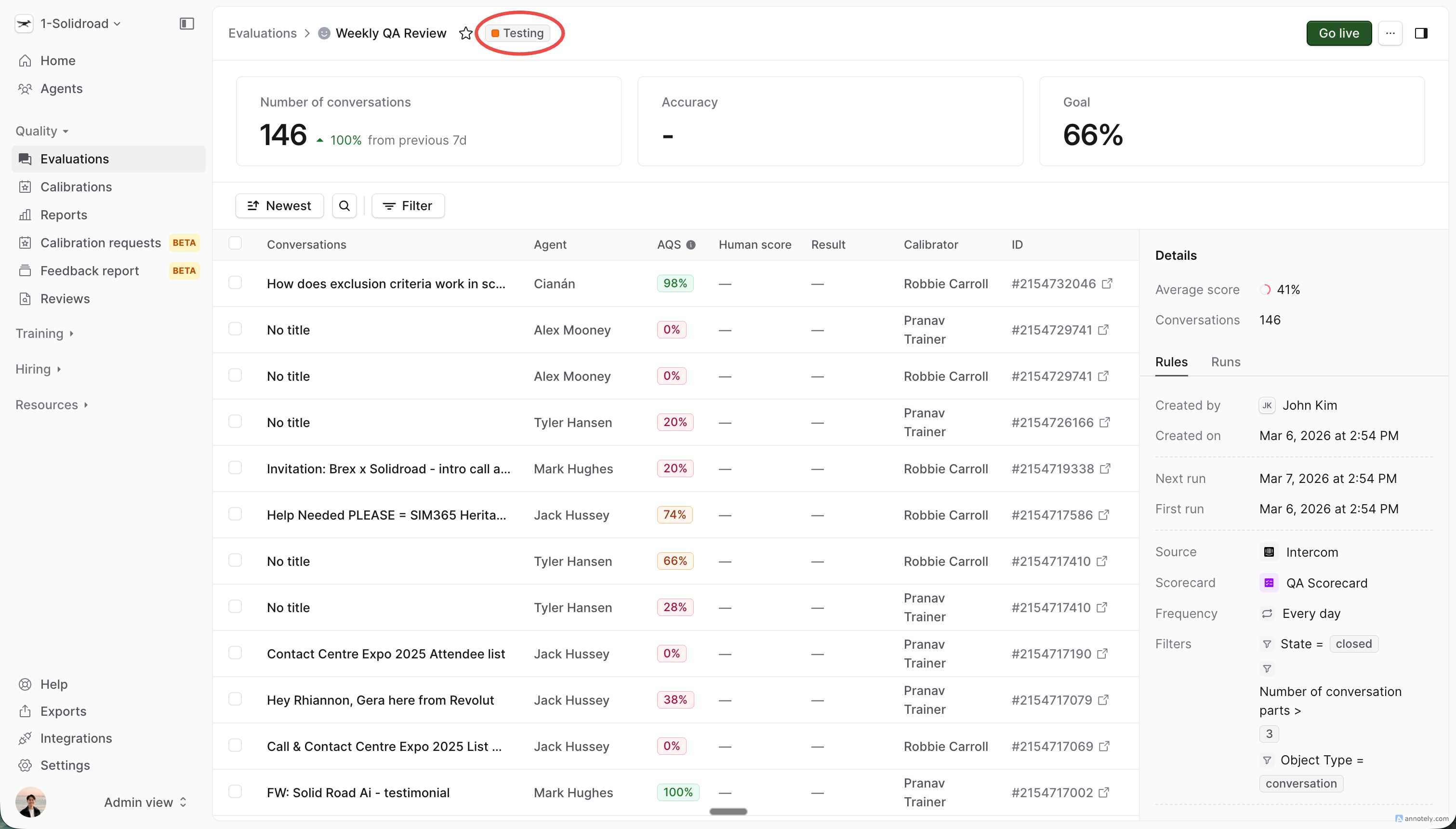Open the three-dots more options menu
The width and height of the screenshot is (1456, 829).
(1390, 33)
